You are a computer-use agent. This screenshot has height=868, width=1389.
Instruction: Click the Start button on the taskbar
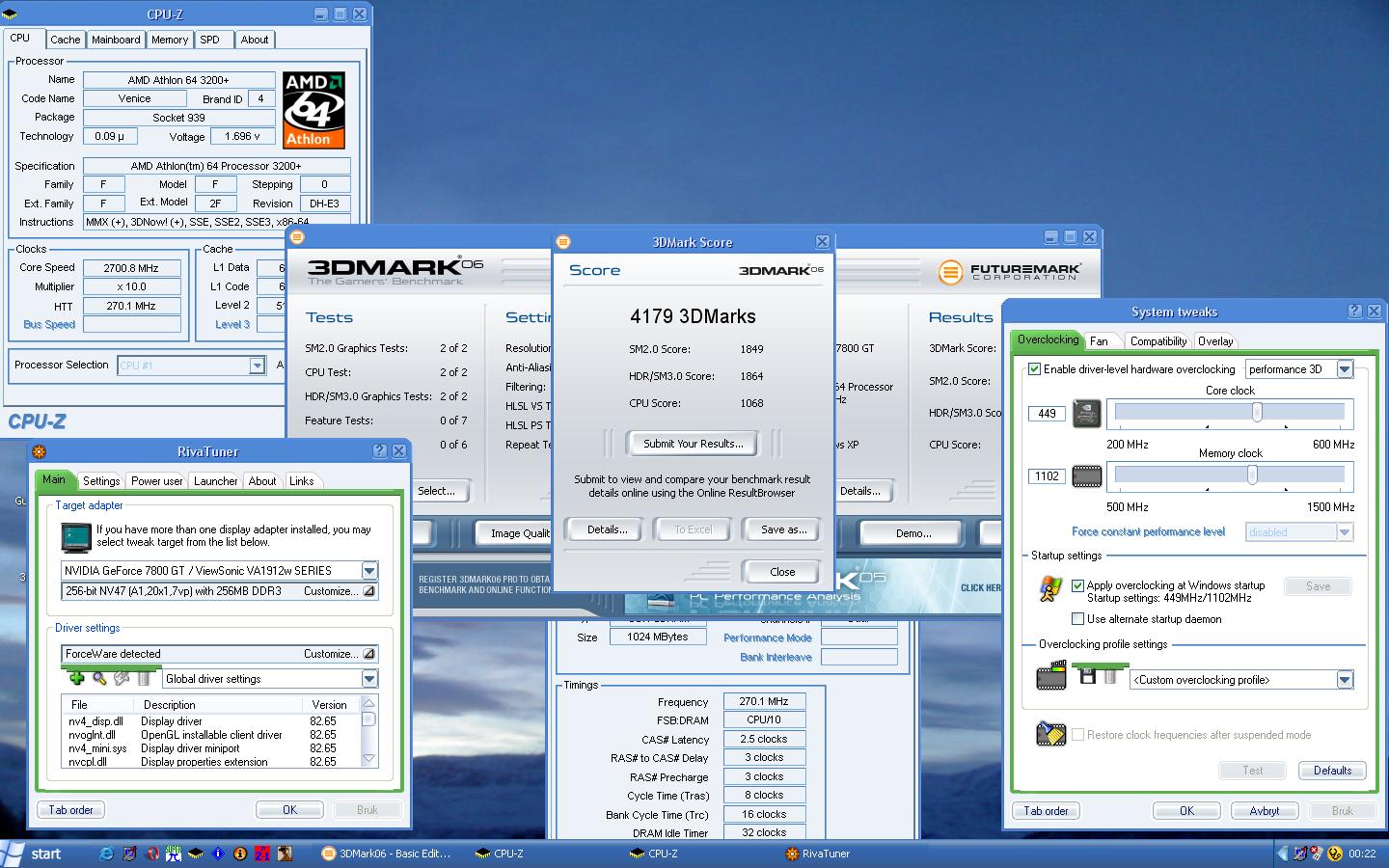click(35, 854)
